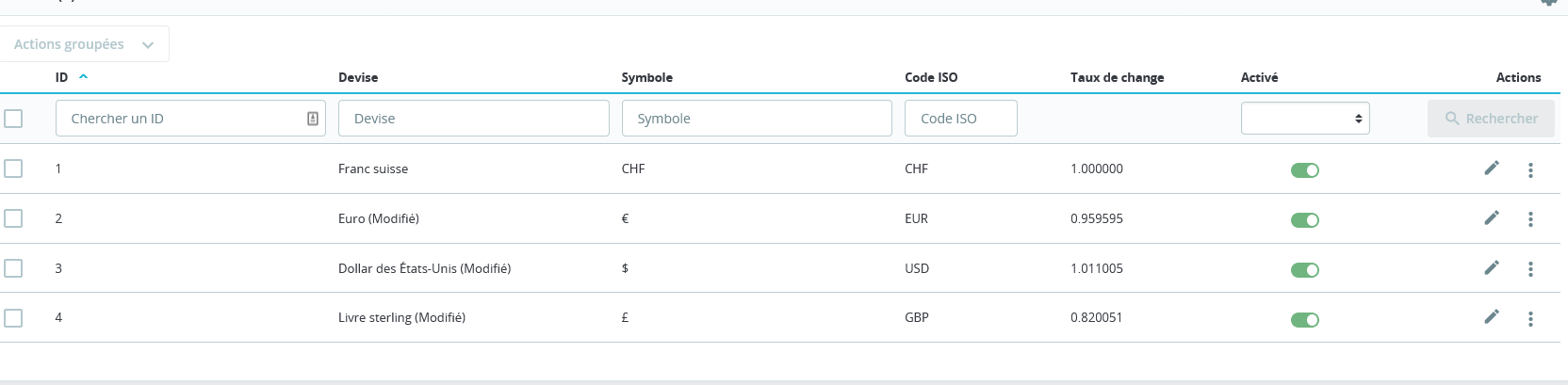1568x385 pixels.
Task: Open the Actions groupées dropdown
Action: point(84,44)
